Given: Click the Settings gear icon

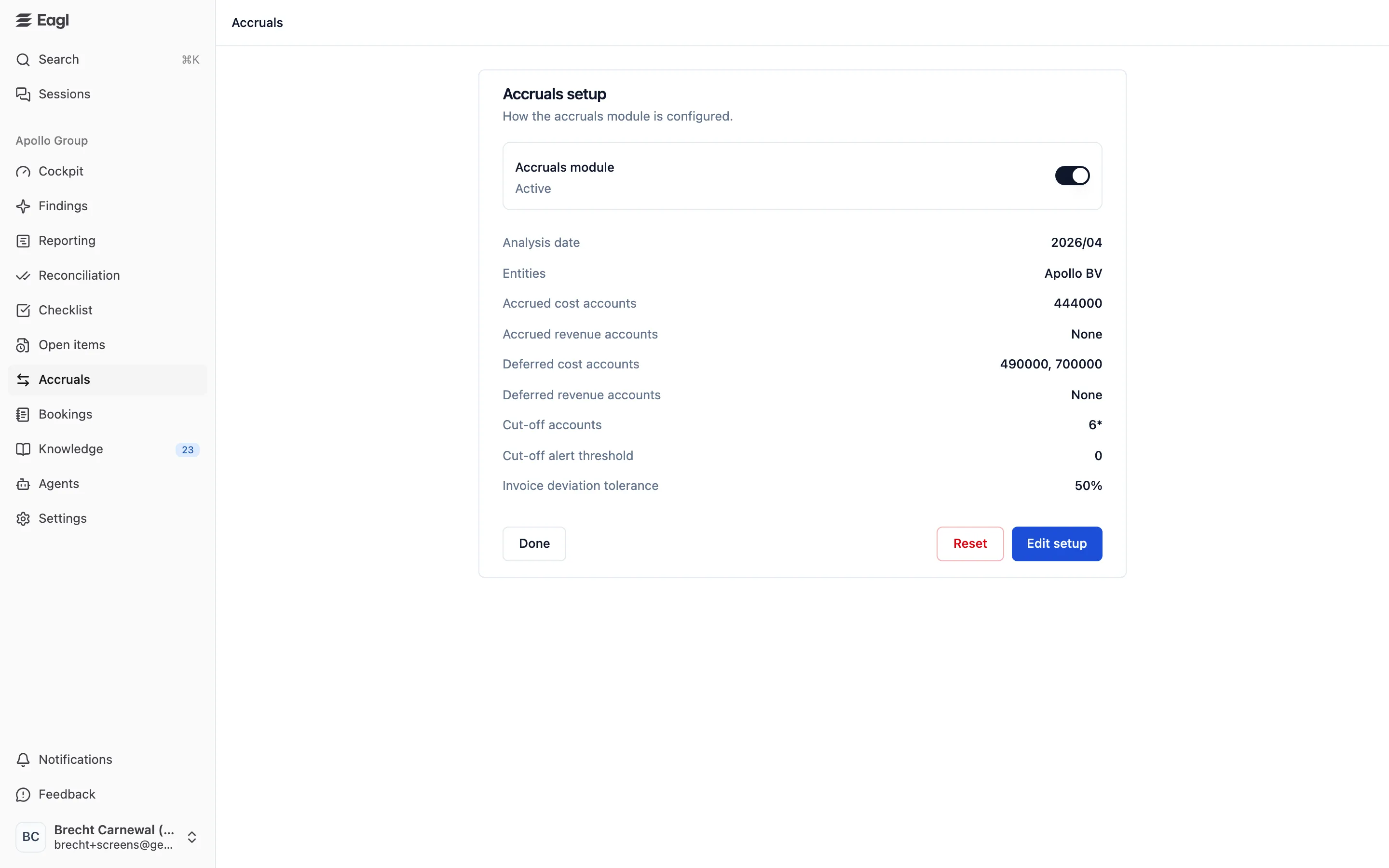Looking at the screenshot, I should pyautogui.click(x=23, y=519).
